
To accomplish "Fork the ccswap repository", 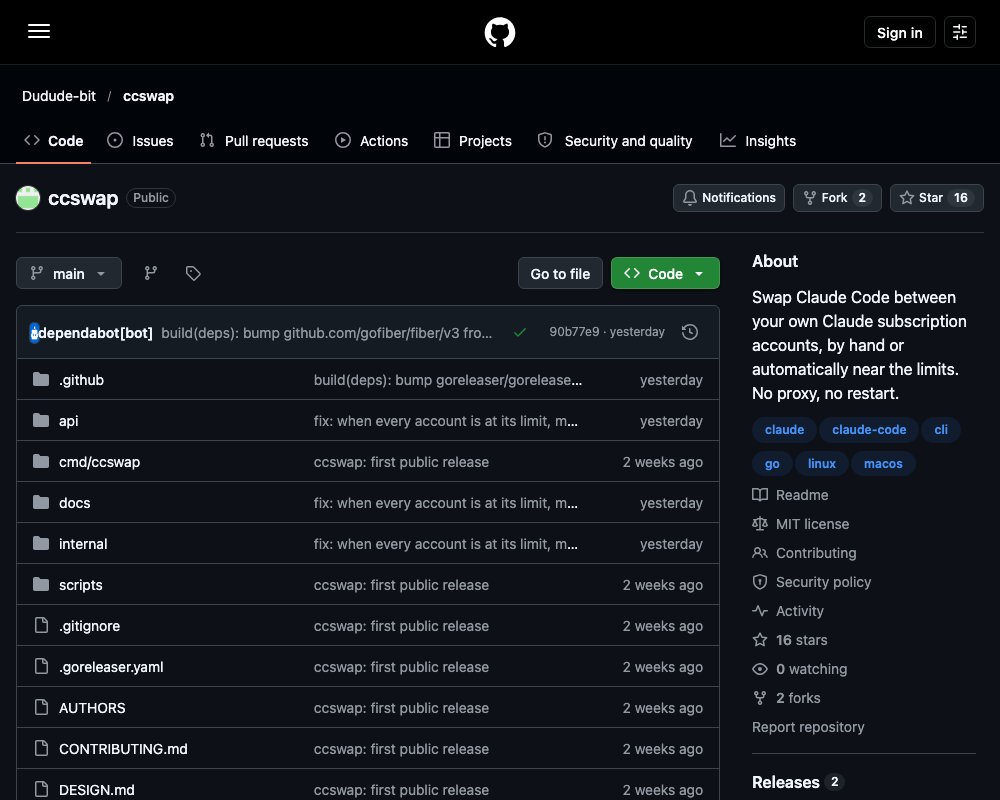I will point(837,198).
